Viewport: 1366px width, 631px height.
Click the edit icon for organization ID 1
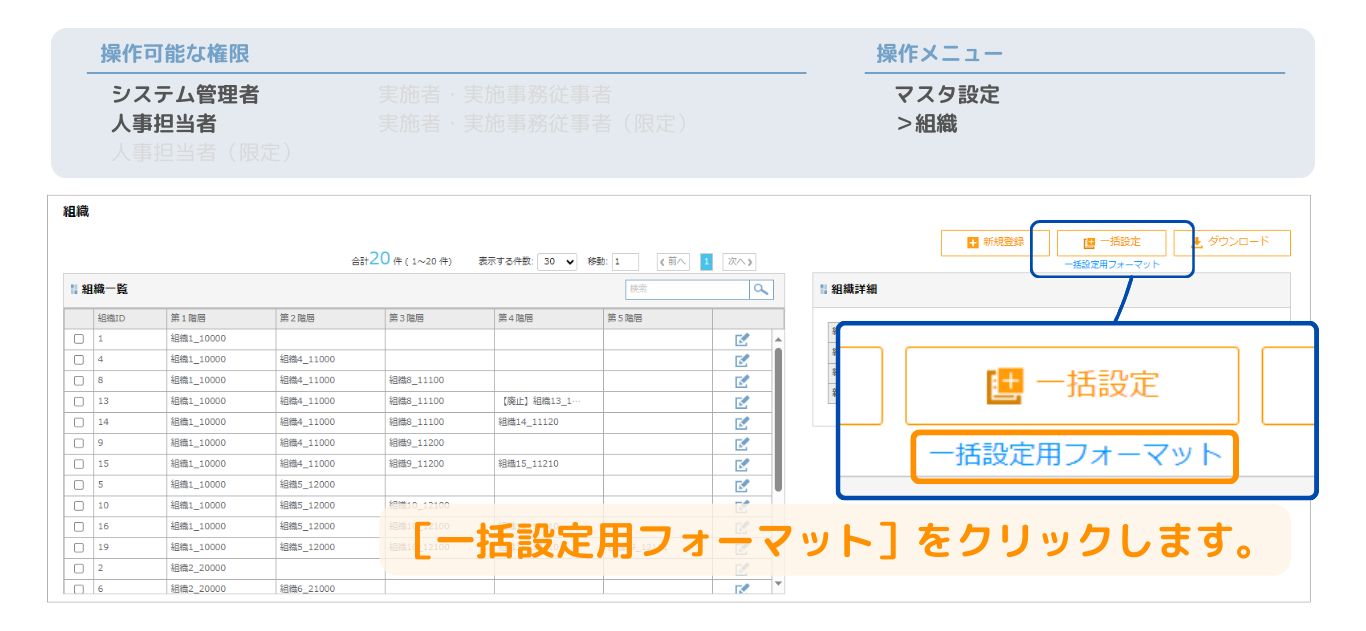(x=741, y=339)
